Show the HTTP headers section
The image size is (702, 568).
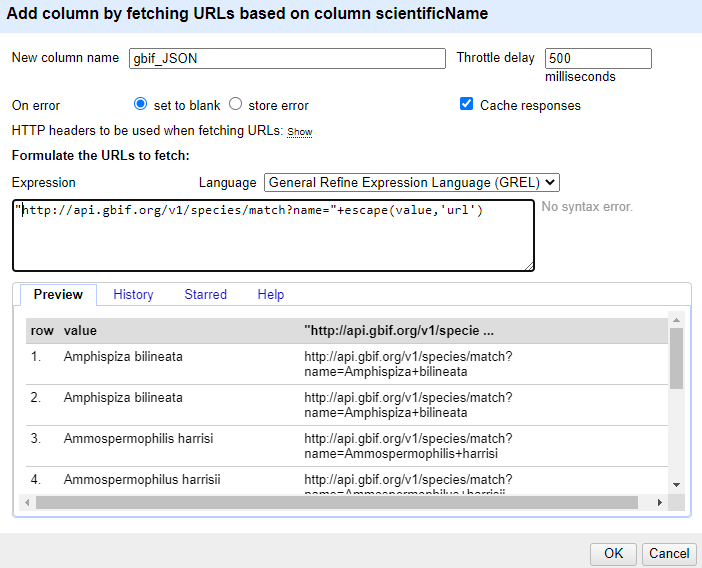[300, 132]
